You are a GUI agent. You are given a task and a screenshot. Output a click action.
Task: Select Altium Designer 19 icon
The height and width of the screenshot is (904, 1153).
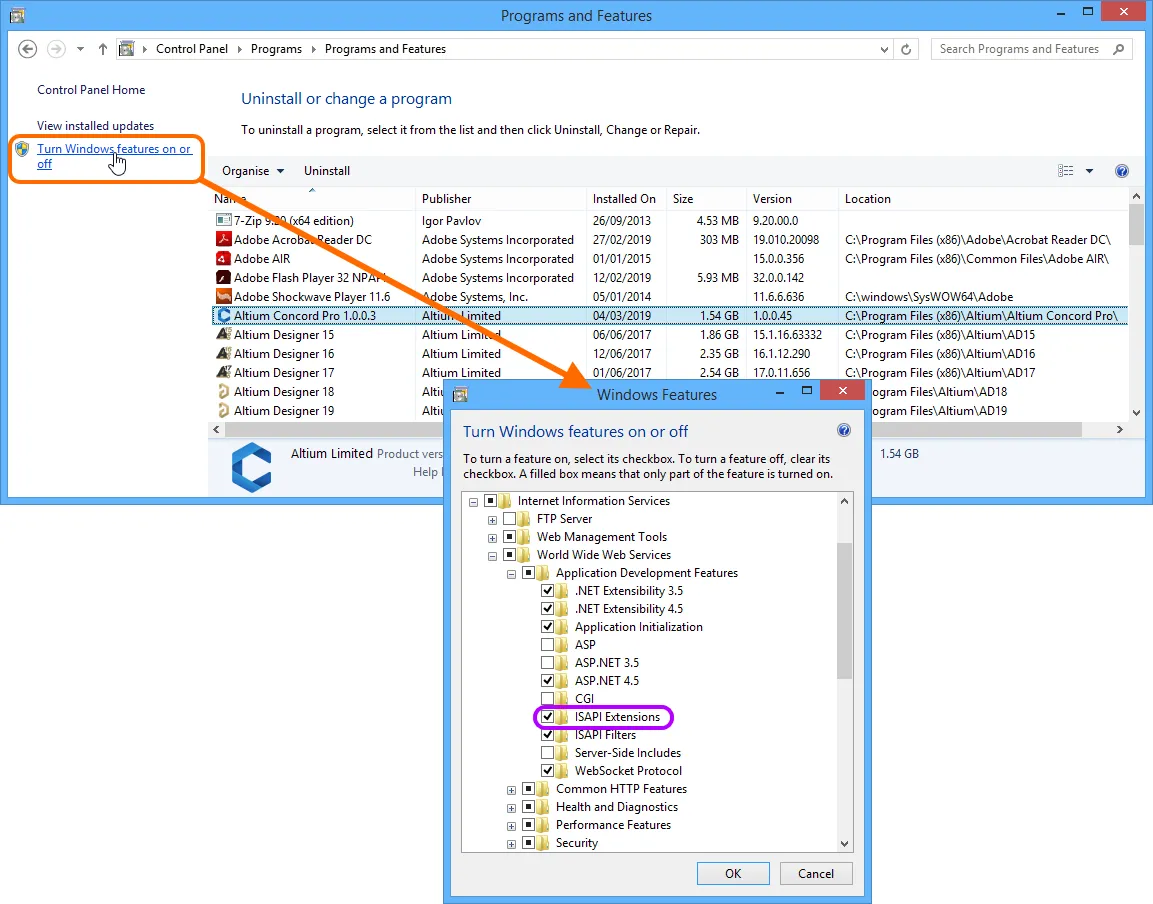[x=224, y=410]
